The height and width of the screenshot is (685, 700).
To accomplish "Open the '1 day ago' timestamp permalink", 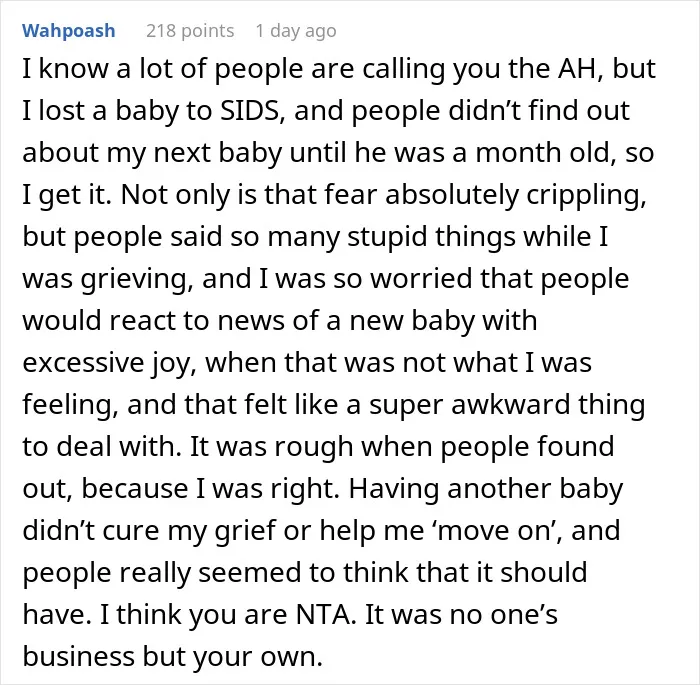I will coord(296,31).
